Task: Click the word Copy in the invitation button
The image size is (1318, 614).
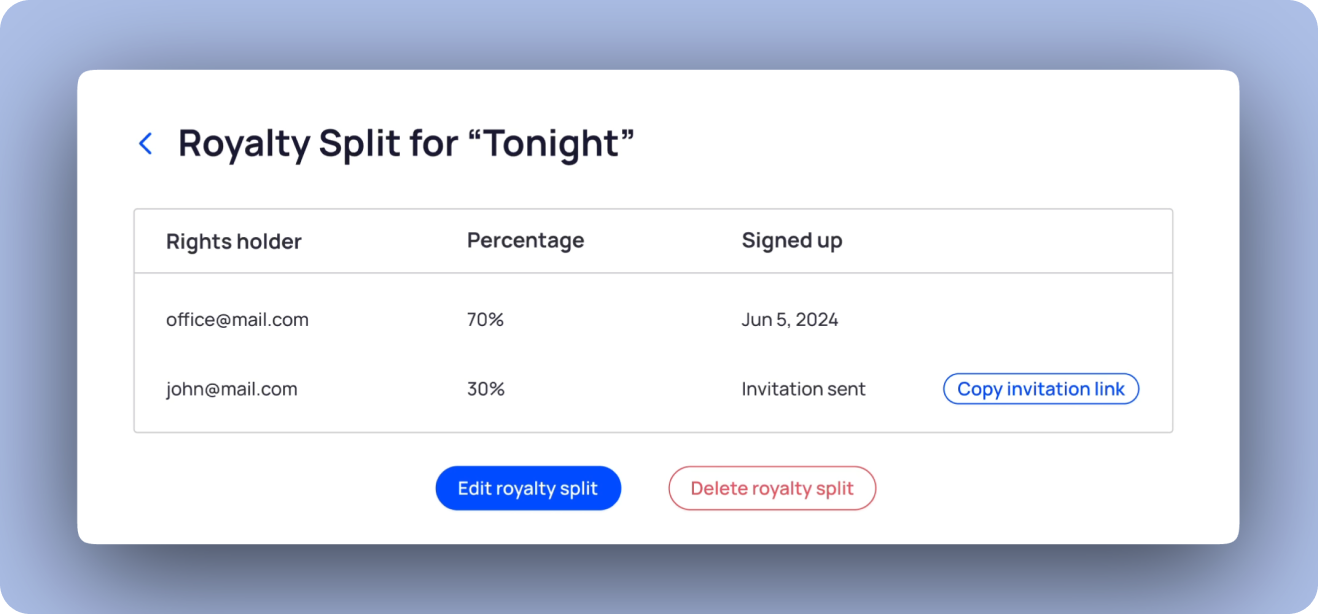Action: 980,389
